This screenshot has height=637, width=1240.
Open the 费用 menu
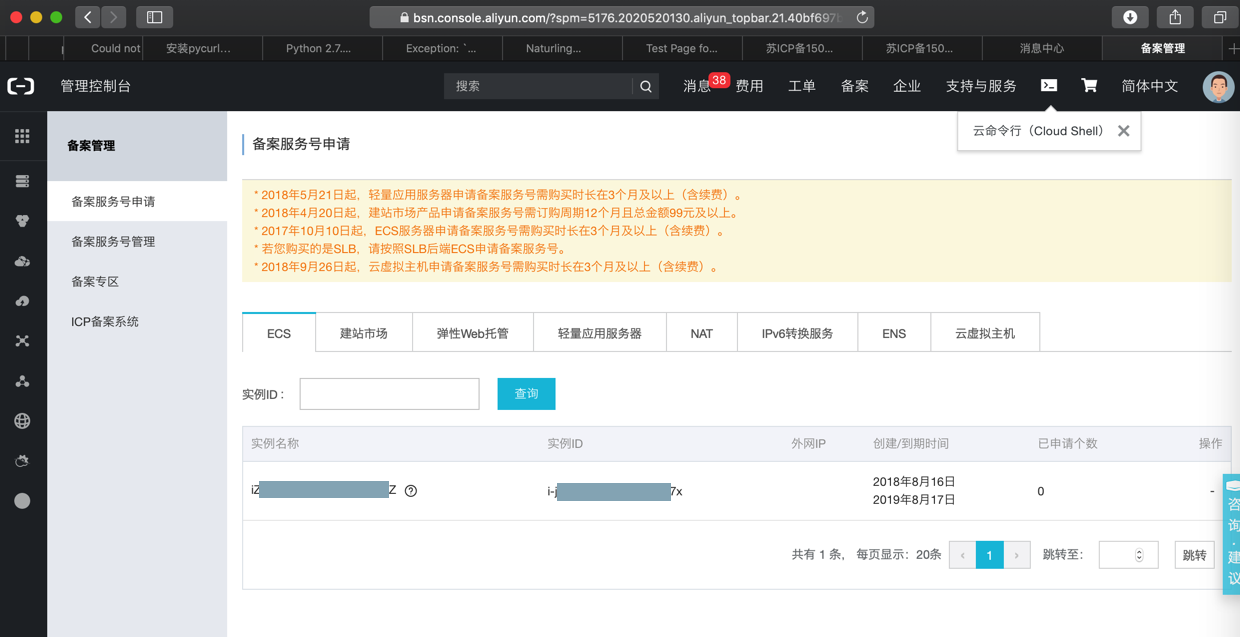(x=749, y=86)
